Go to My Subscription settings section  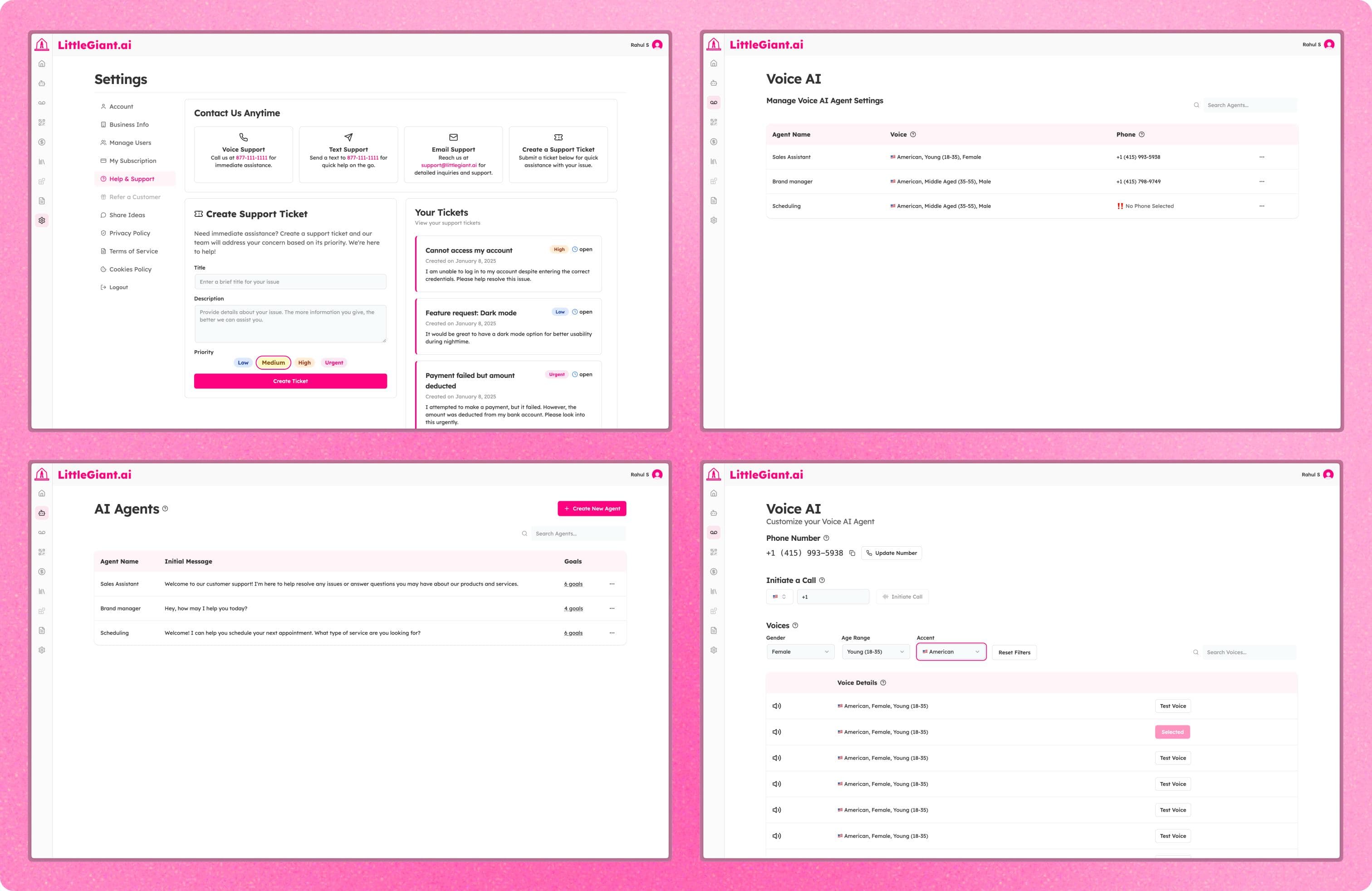click(132, 162)
